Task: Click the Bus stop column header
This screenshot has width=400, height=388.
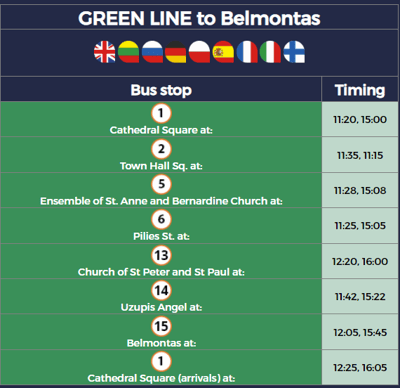Action: pos(161,90)
